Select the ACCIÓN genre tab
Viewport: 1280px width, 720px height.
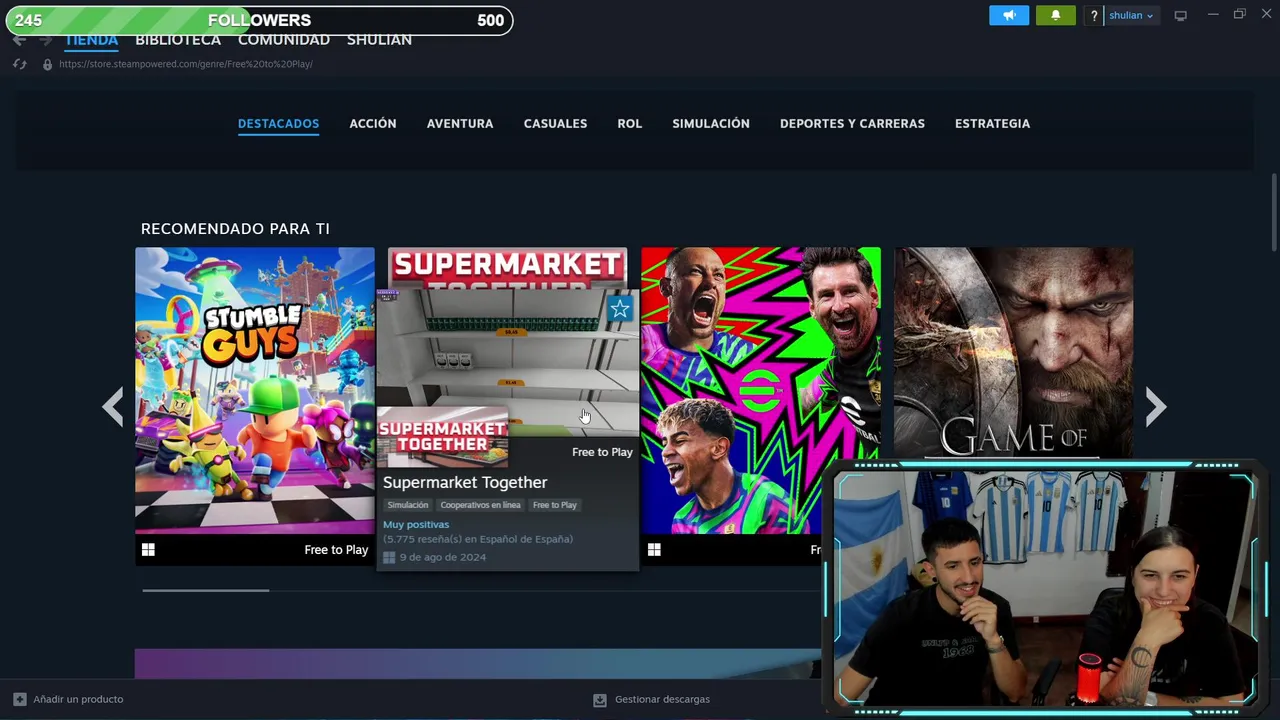(x=373, y=123)
